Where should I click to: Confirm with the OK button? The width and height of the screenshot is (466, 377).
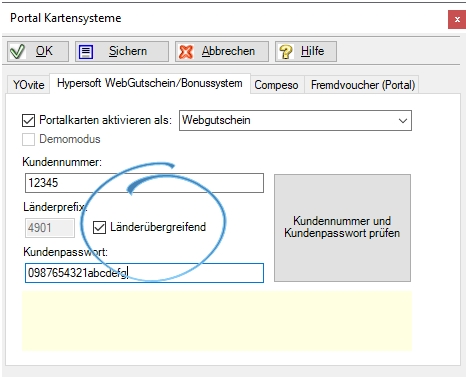tap(38, 51)
